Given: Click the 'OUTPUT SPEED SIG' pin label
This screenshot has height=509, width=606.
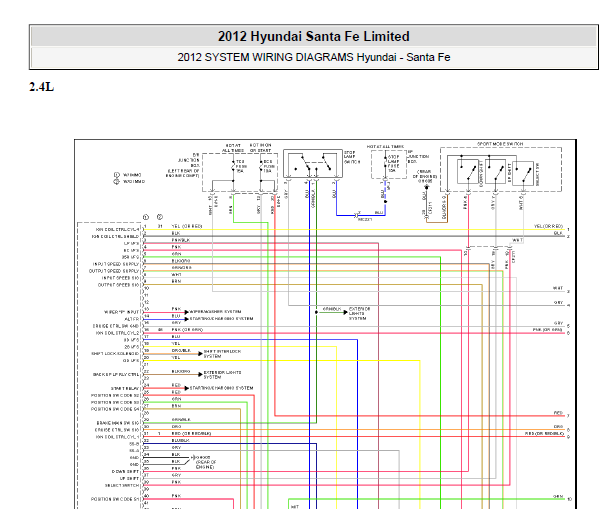Looking at the screenshot, I should (118, 285).
